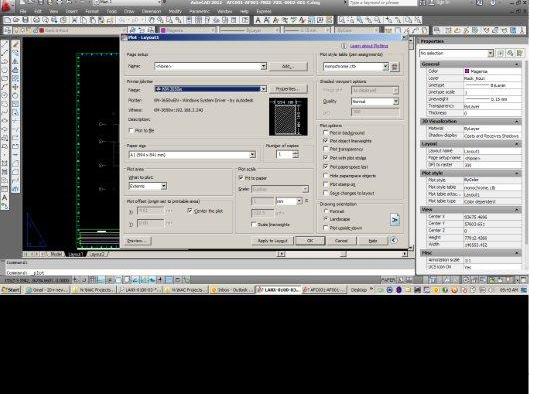This screenshot has width=536, height=402.
Task: Click the Start button on taskbar
Action: [11, 290]
